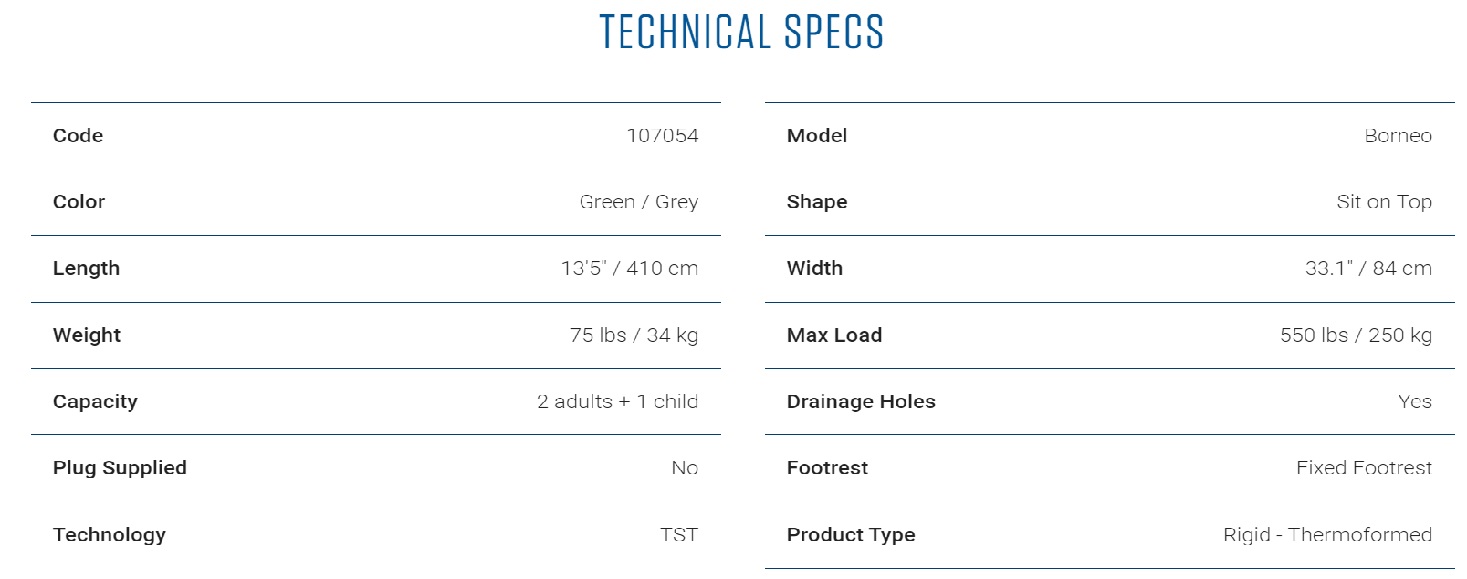Viewport: 1467px width, 579px height.
Task: Select the Borneo model value
Action: 1398,136
